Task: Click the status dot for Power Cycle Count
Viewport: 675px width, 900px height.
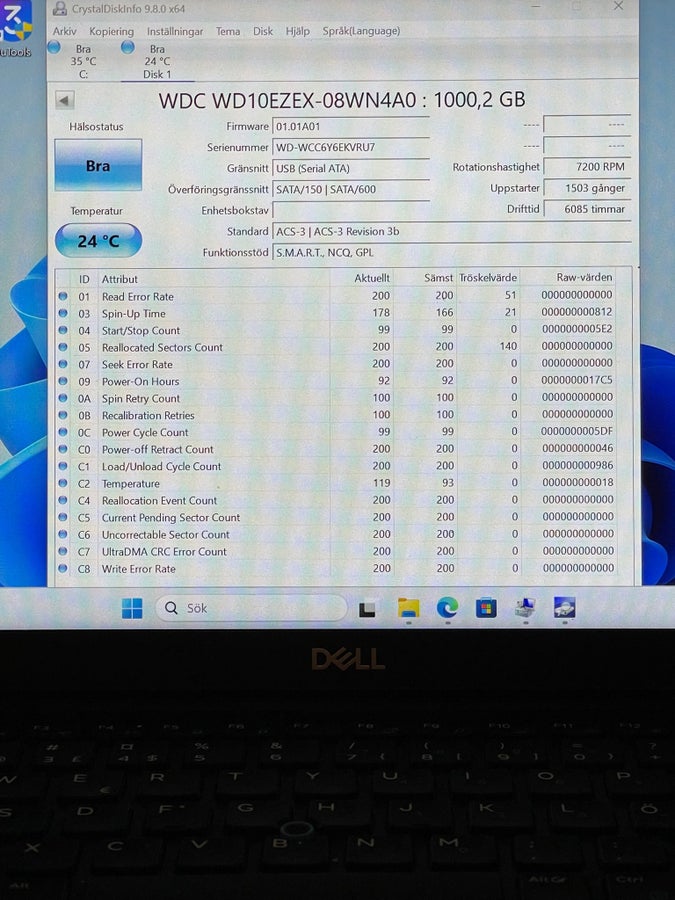Action: pyautogui.click(x=63, y=432)
